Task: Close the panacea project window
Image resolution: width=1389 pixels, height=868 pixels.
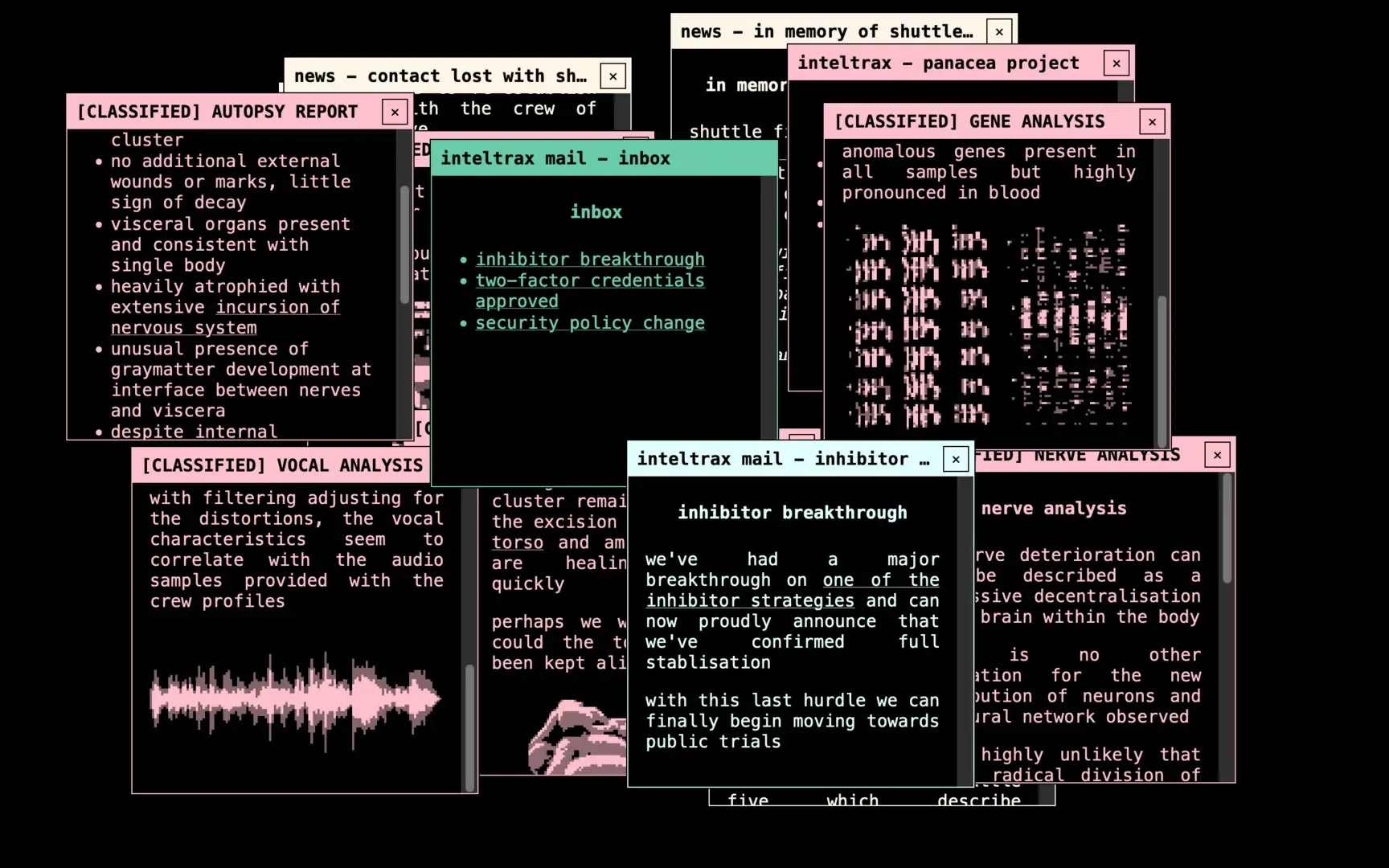Action: coord(1116,63)
